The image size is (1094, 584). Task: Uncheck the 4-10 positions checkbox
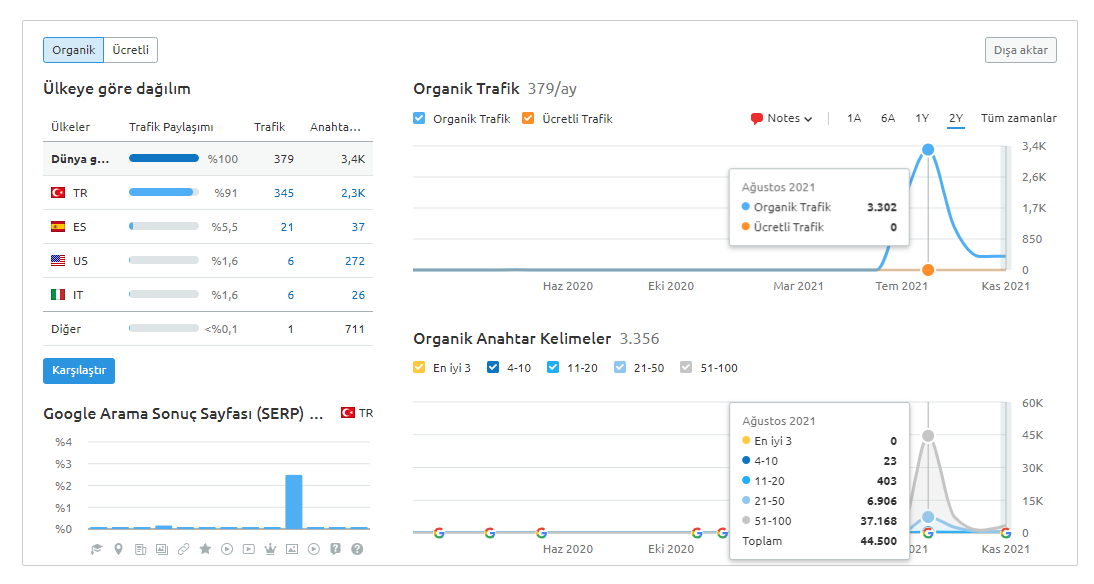click(x=493, y=368)
